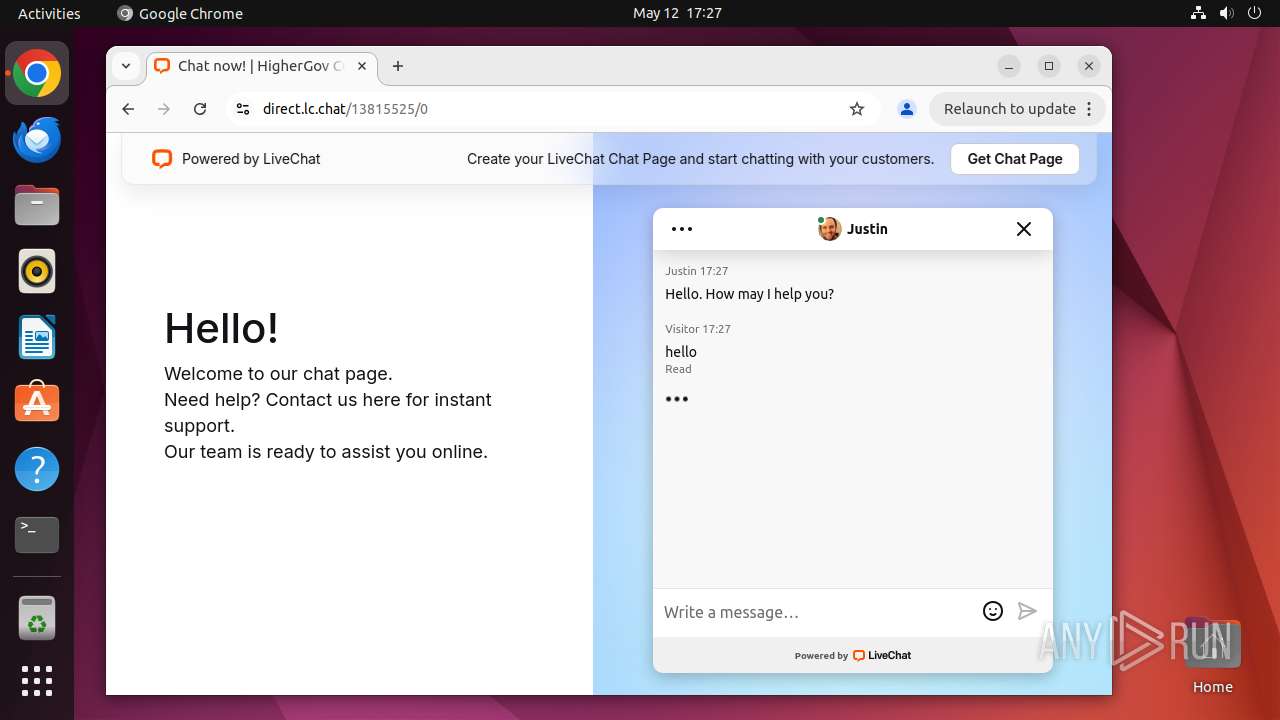The height and width of the screenshot is (720, 1280).
Task: Open Trash from the dock
Action: 37,618
